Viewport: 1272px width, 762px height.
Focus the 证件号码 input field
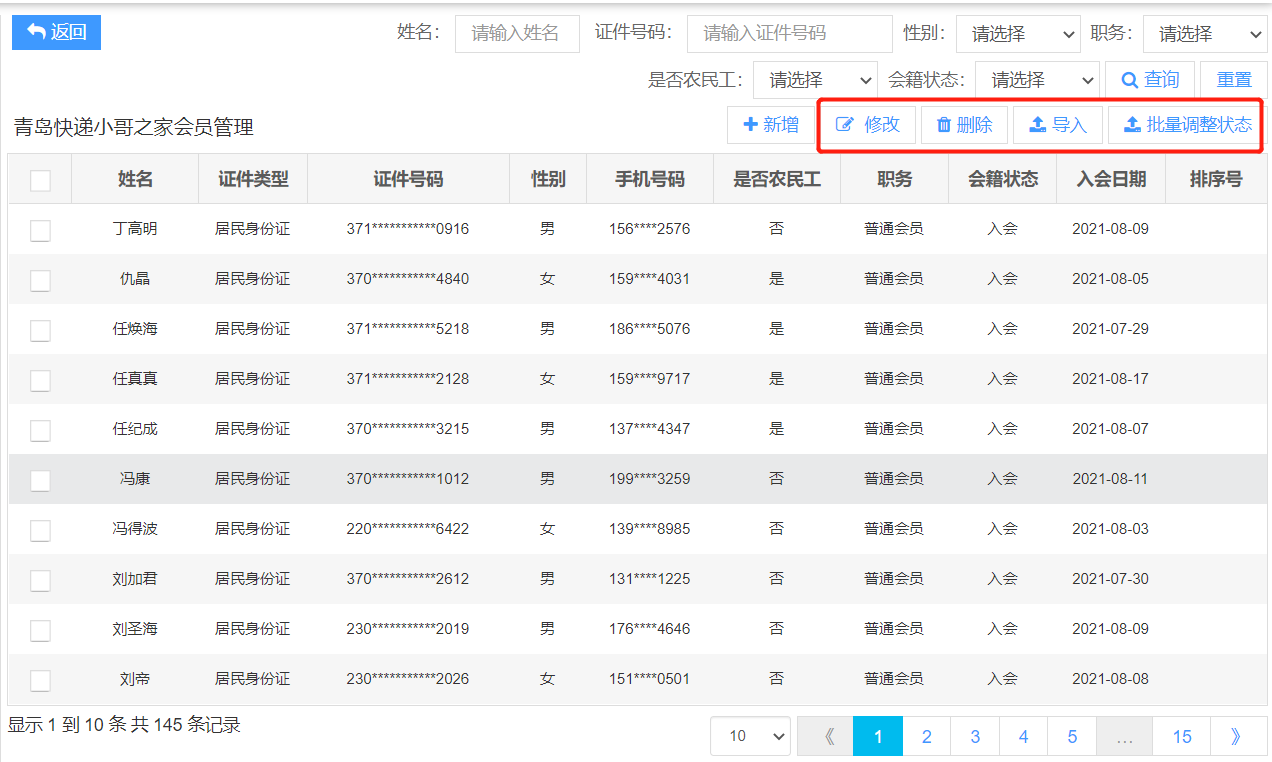[x=789, y=34]
